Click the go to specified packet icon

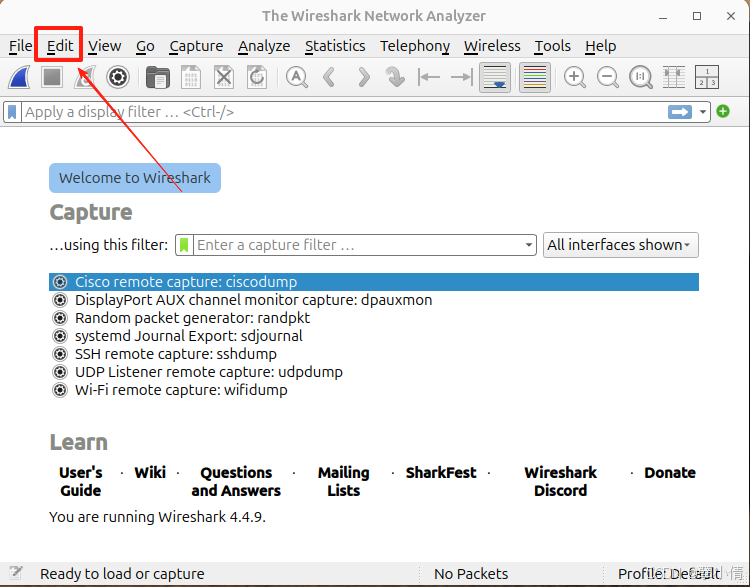(x=396, y=77)
